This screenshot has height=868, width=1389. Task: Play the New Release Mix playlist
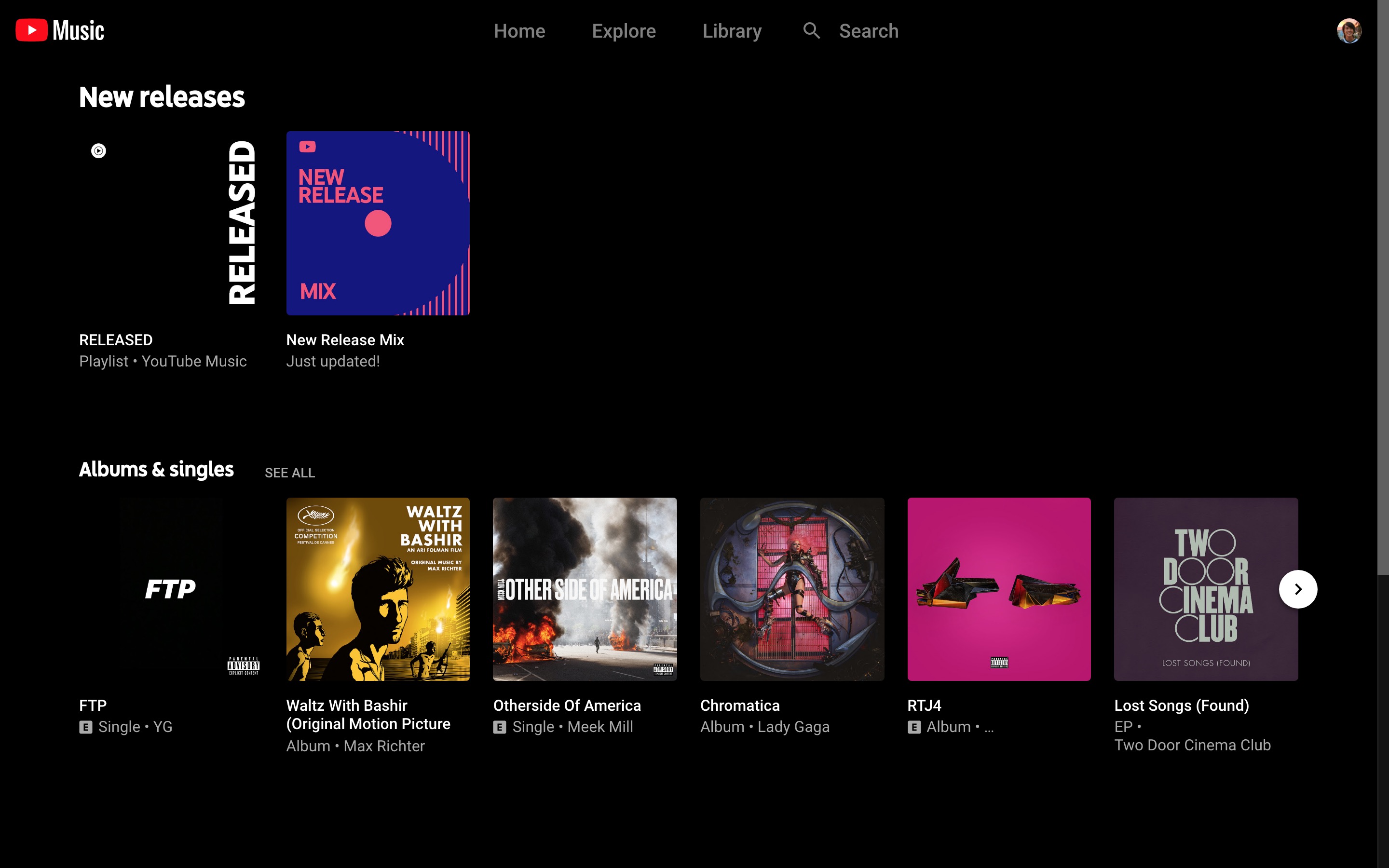pos(378,223)
